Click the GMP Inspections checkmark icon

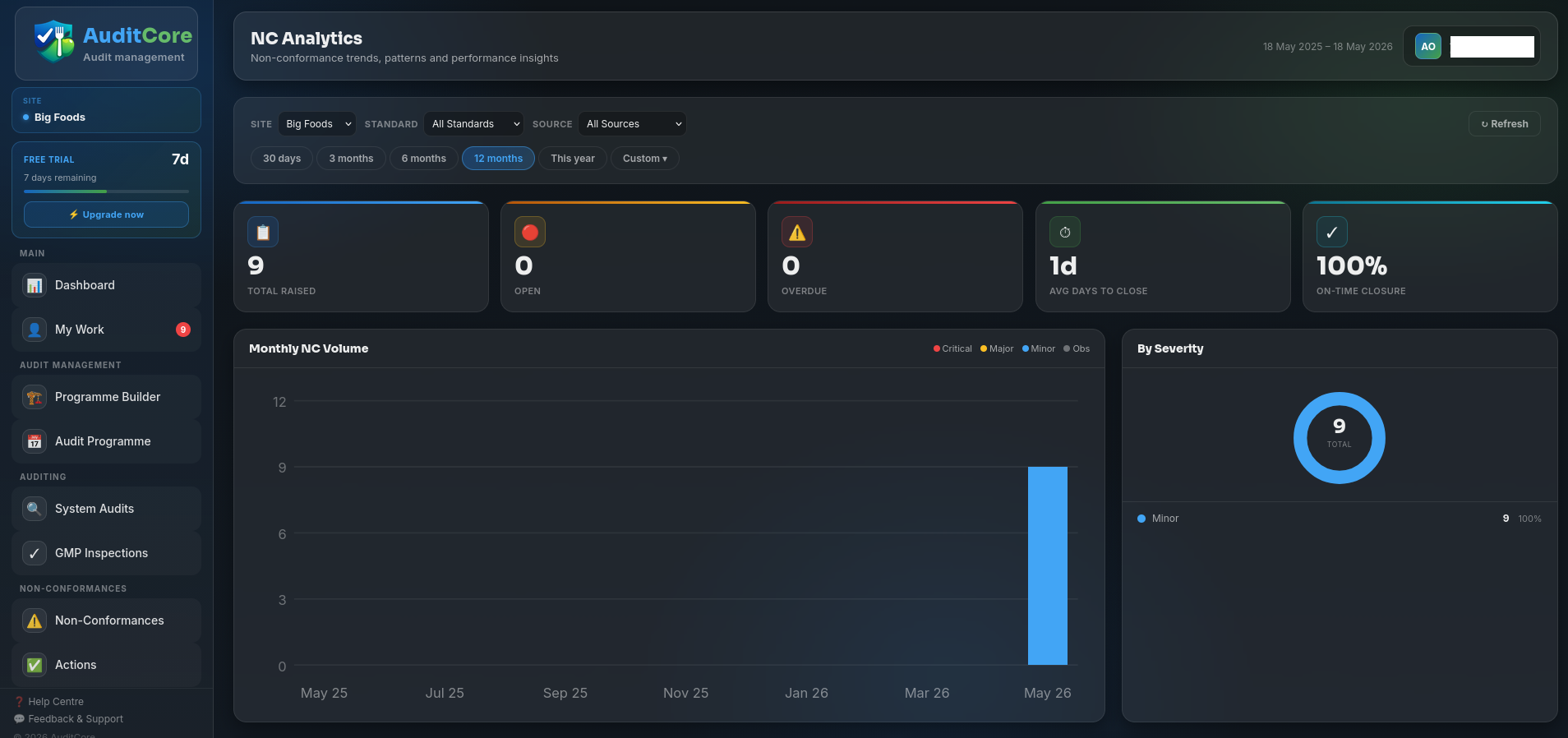coord(35,553)
